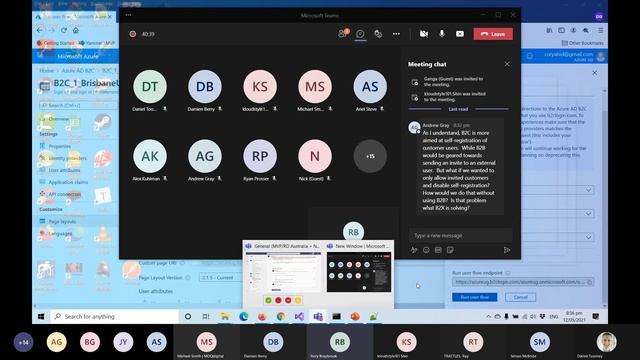
Task: Open Page layouts in Azure menu
Action: 62,221
